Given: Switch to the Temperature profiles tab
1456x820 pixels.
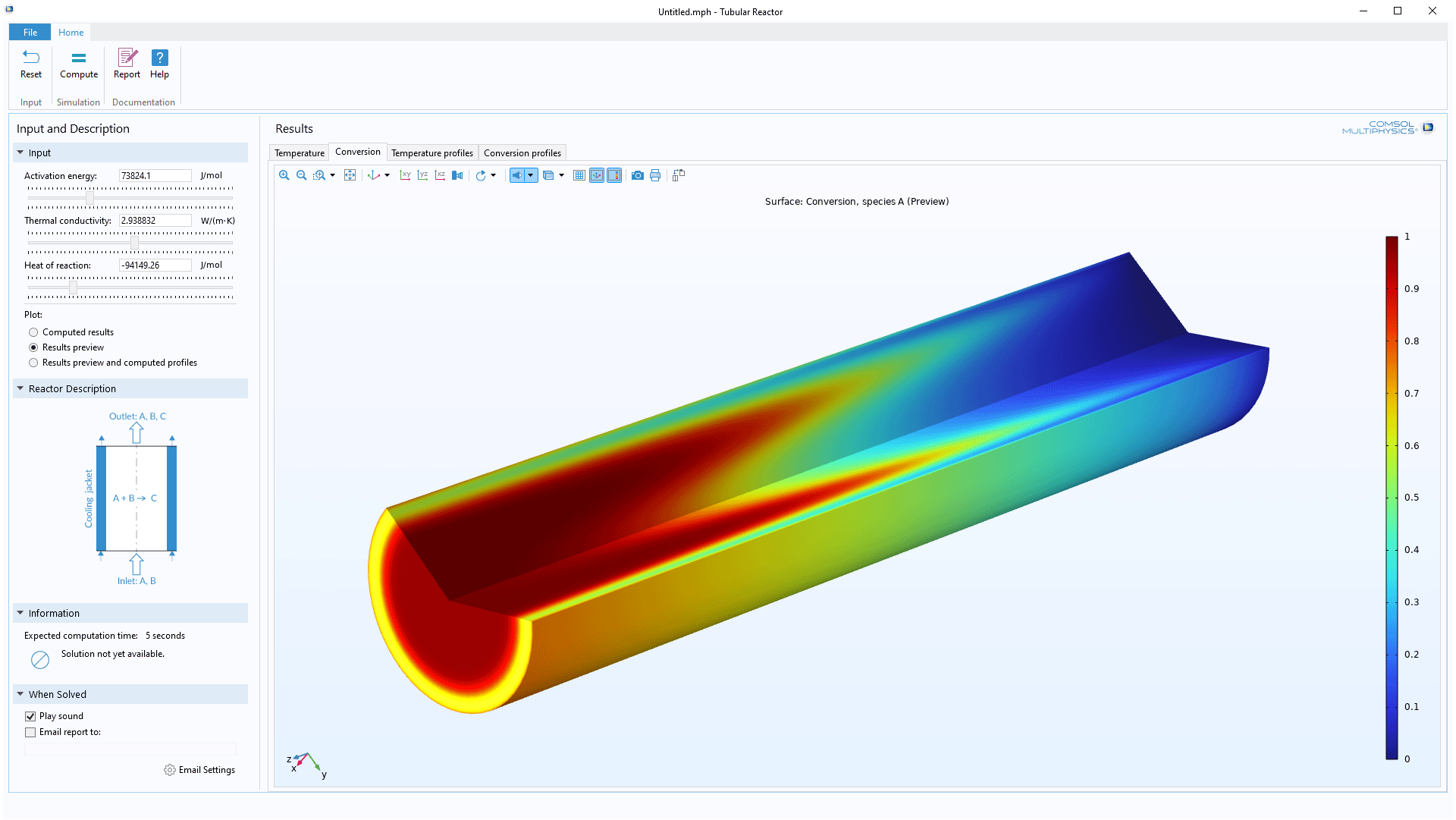Looking at the screenshot, I should pos(432,152).
